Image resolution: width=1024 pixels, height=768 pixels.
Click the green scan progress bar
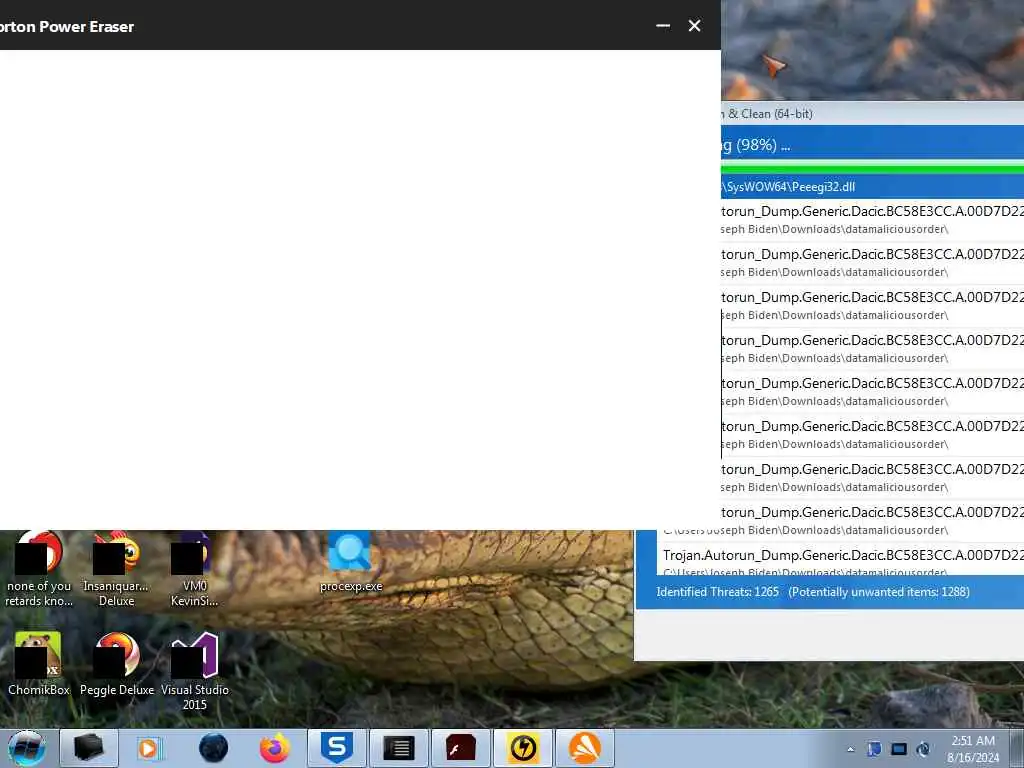tap(872, 168)
